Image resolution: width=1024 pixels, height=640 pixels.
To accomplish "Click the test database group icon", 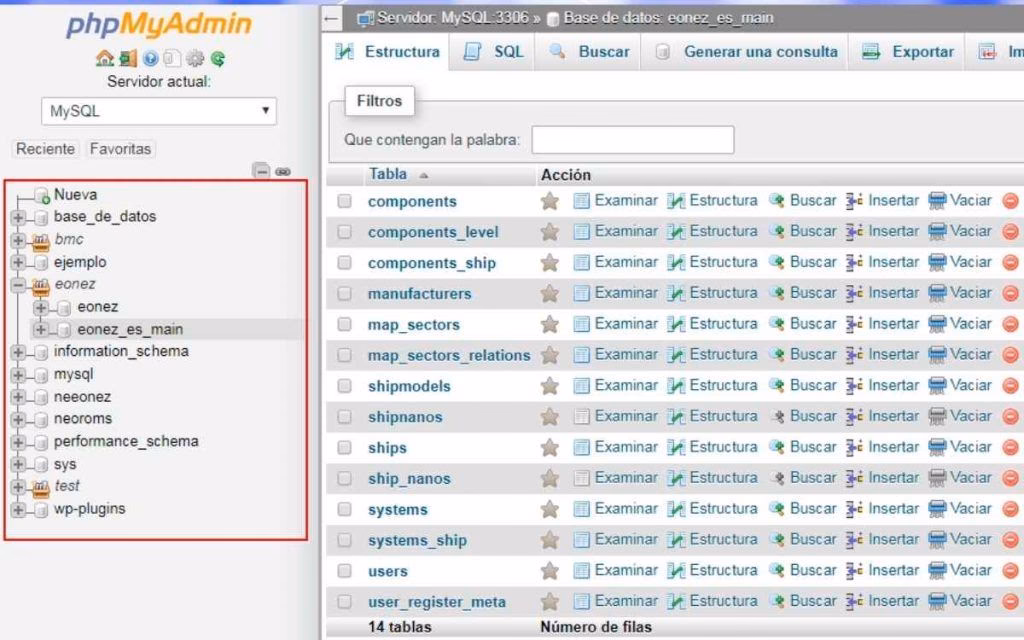I will (x=40, y=487).
